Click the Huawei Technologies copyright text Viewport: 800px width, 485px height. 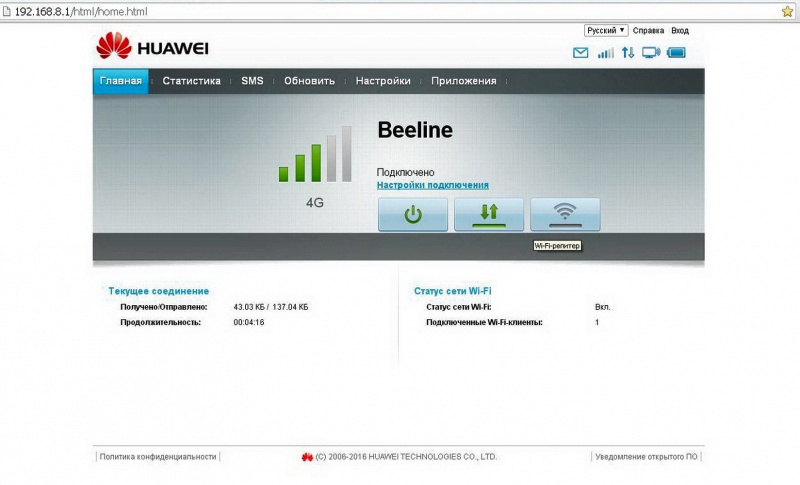coord(406,457)
